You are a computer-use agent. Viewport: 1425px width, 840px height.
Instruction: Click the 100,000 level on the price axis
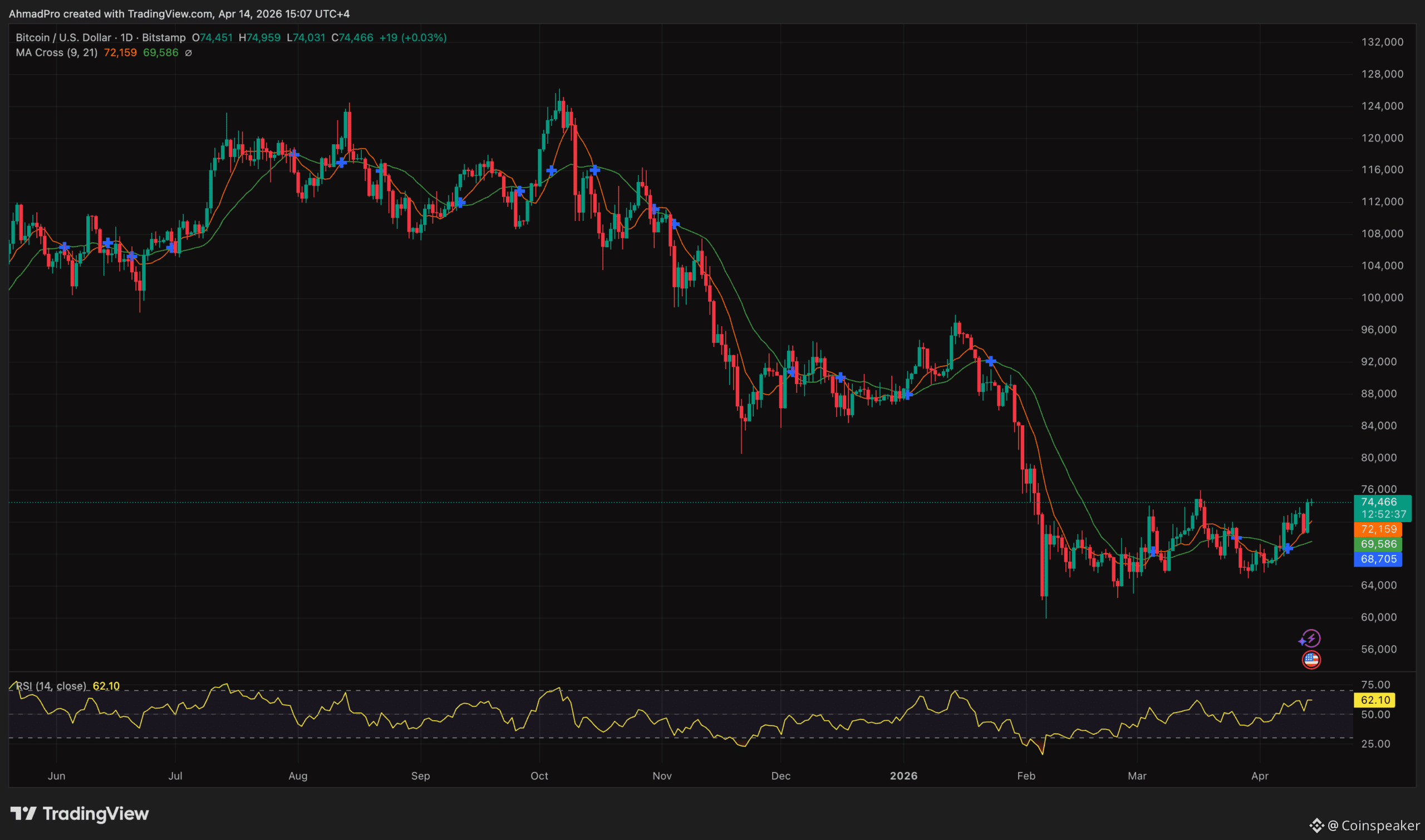(x=1382, y=298)
